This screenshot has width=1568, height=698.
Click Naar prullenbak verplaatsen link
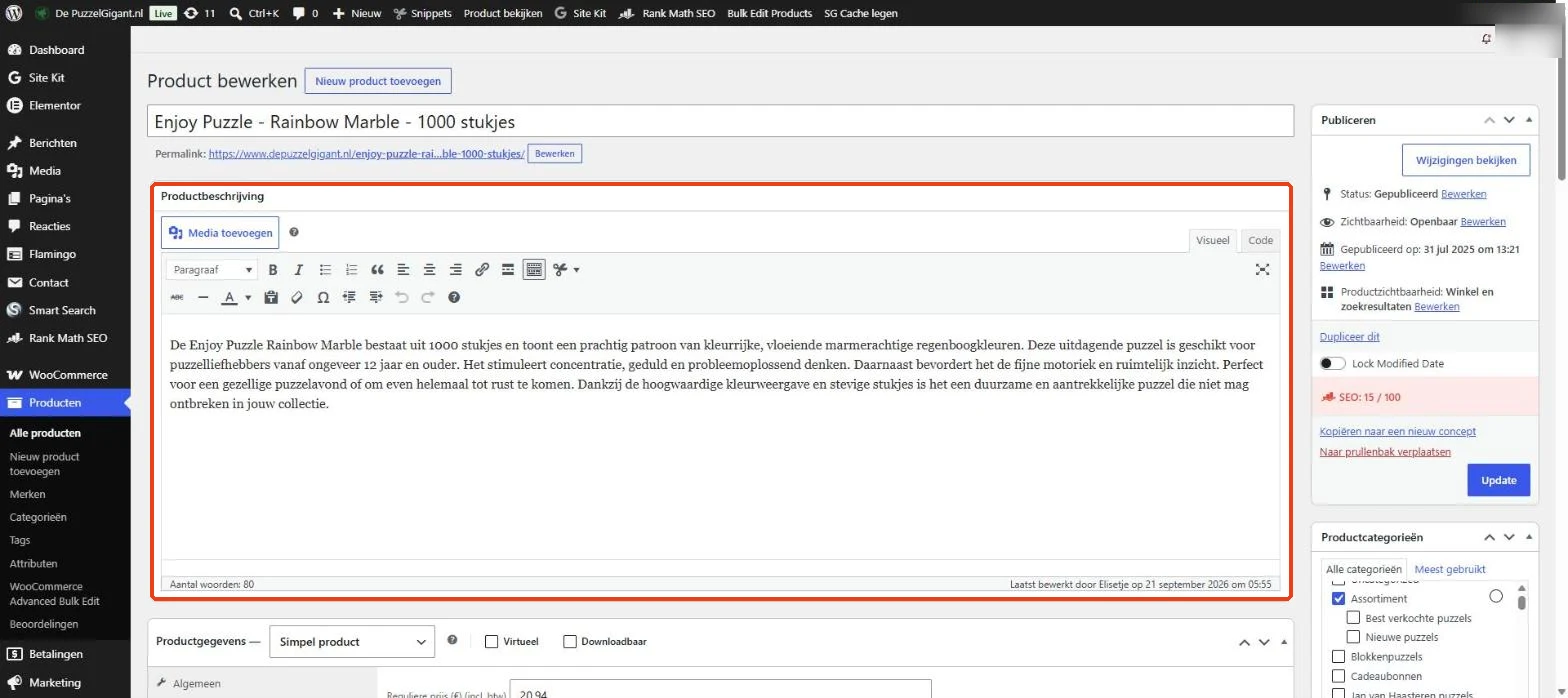[1385, 452]
